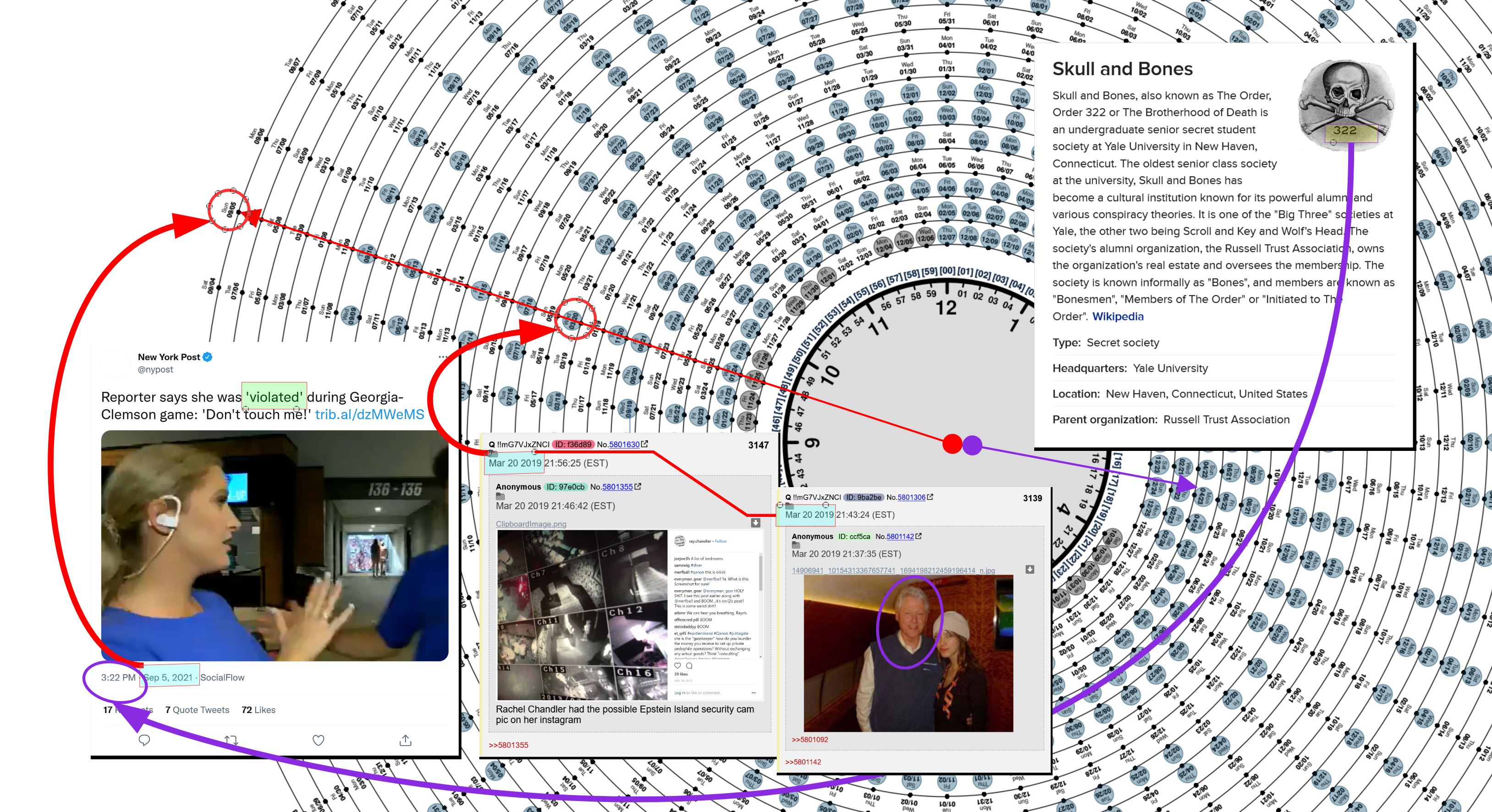Open post number 5801630 link

624,444
